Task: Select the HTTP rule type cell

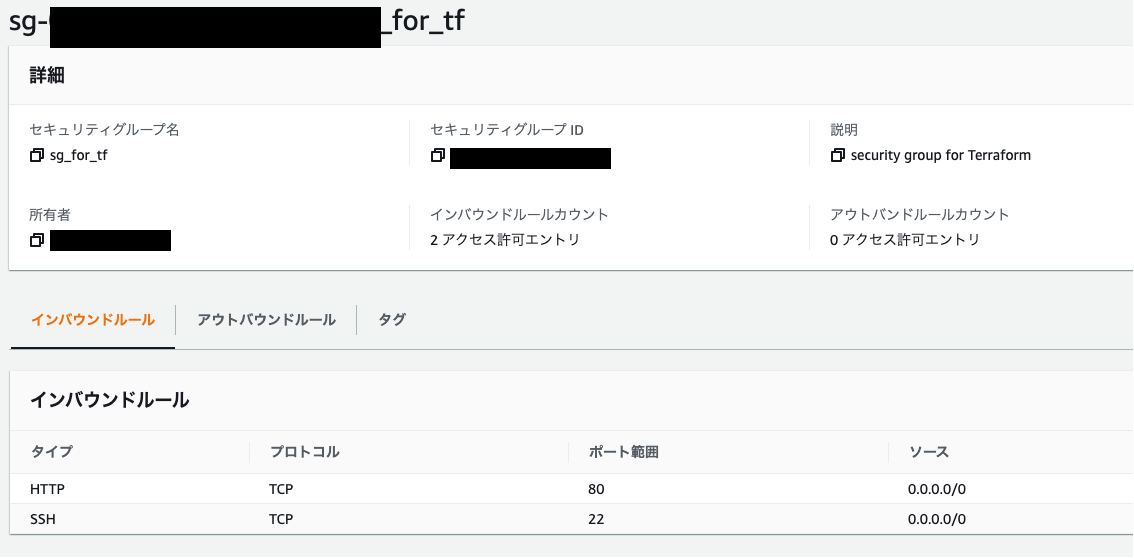Action: (47, 490)
